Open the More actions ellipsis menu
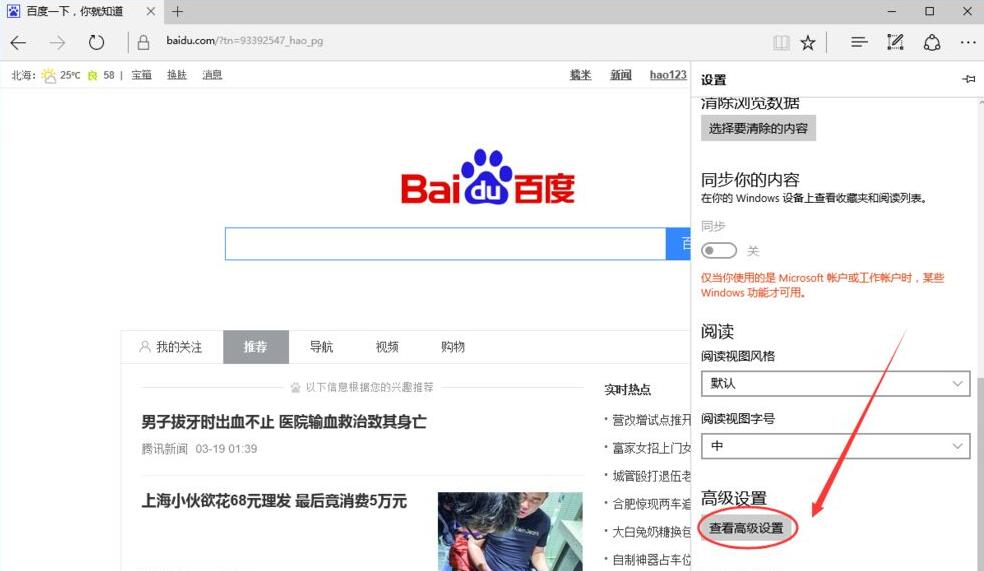The width and height of the screenshot is (984, 571). click(x=968, y=43)
